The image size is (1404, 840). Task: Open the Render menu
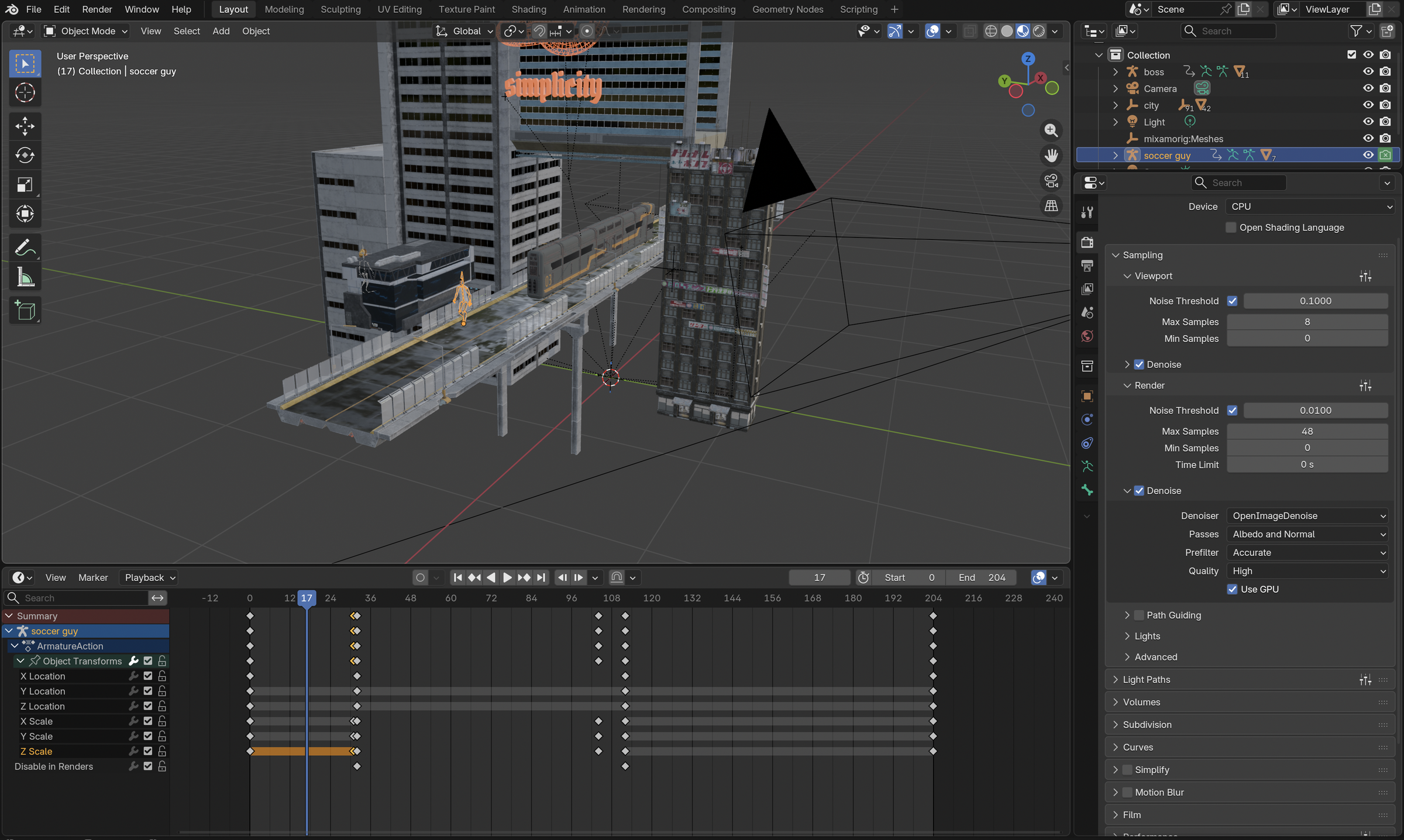pos(97,9)
